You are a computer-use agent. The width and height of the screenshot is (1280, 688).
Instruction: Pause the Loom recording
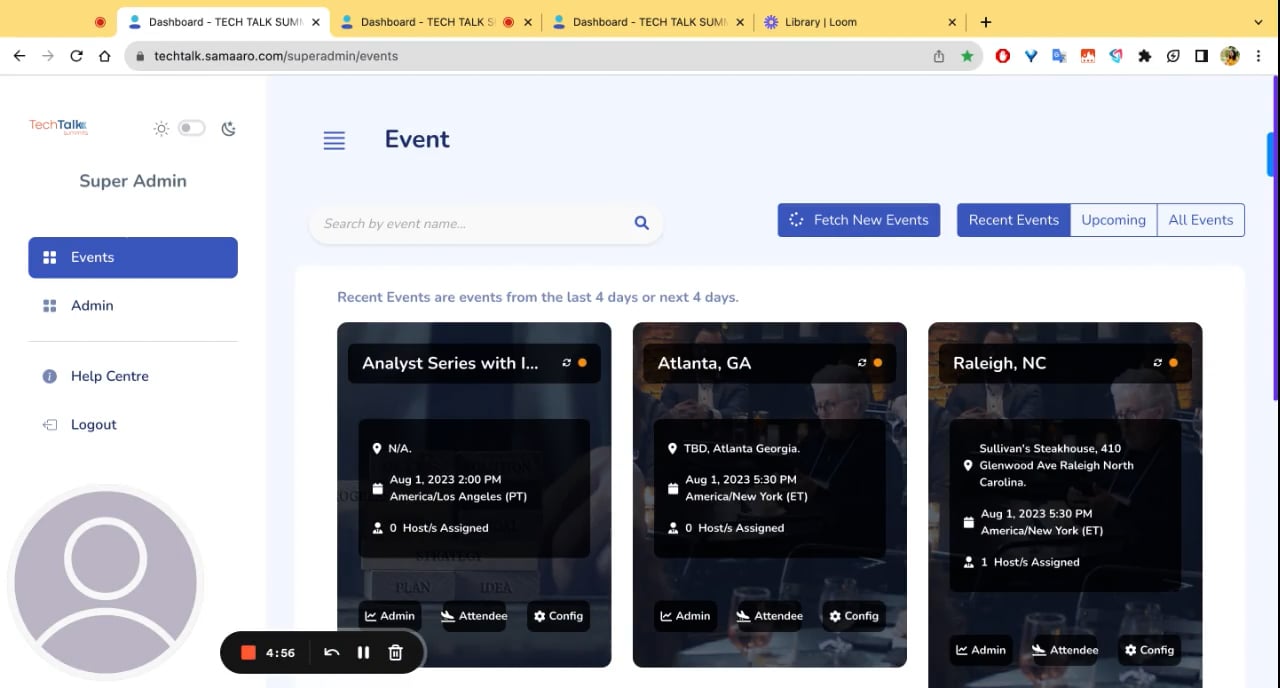(364, 653)
